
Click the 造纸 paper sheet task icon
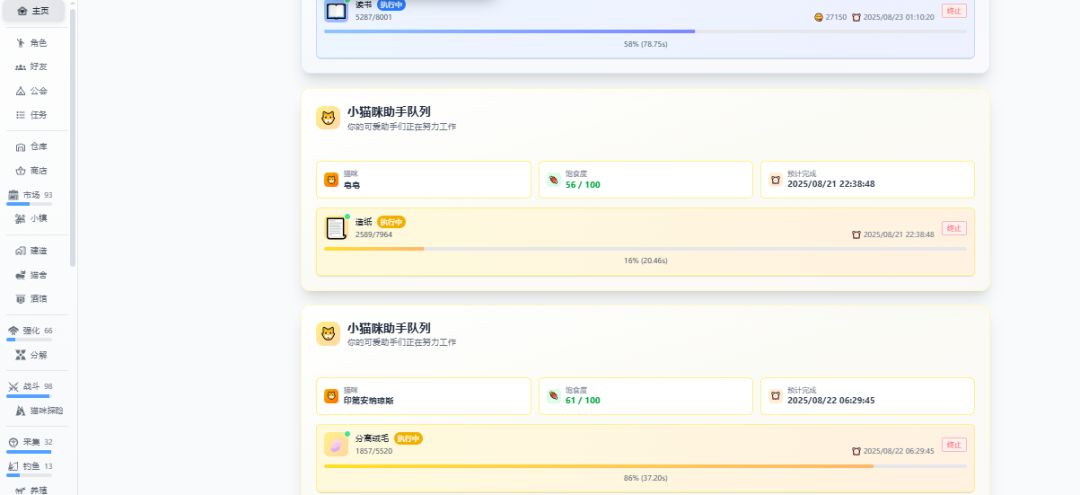(336, 228)
